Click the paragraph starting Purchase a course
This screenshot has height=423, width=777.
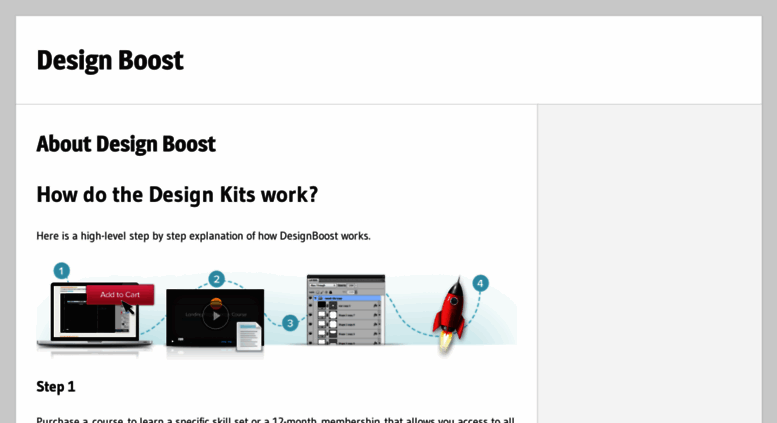coord(276,420)
